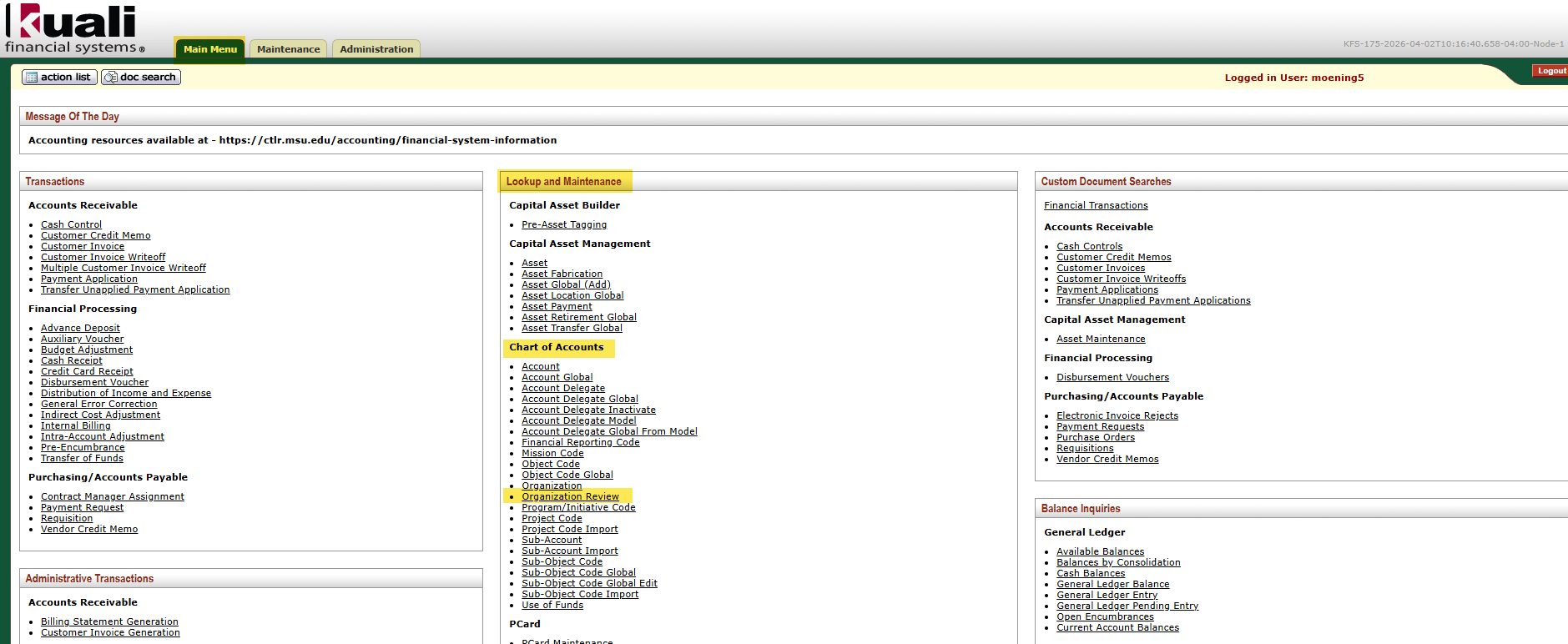The height and width of the screenshot is (644, 1568).
Task: Open the Purchase Orders search link
Action: (x=1096, y=437)
